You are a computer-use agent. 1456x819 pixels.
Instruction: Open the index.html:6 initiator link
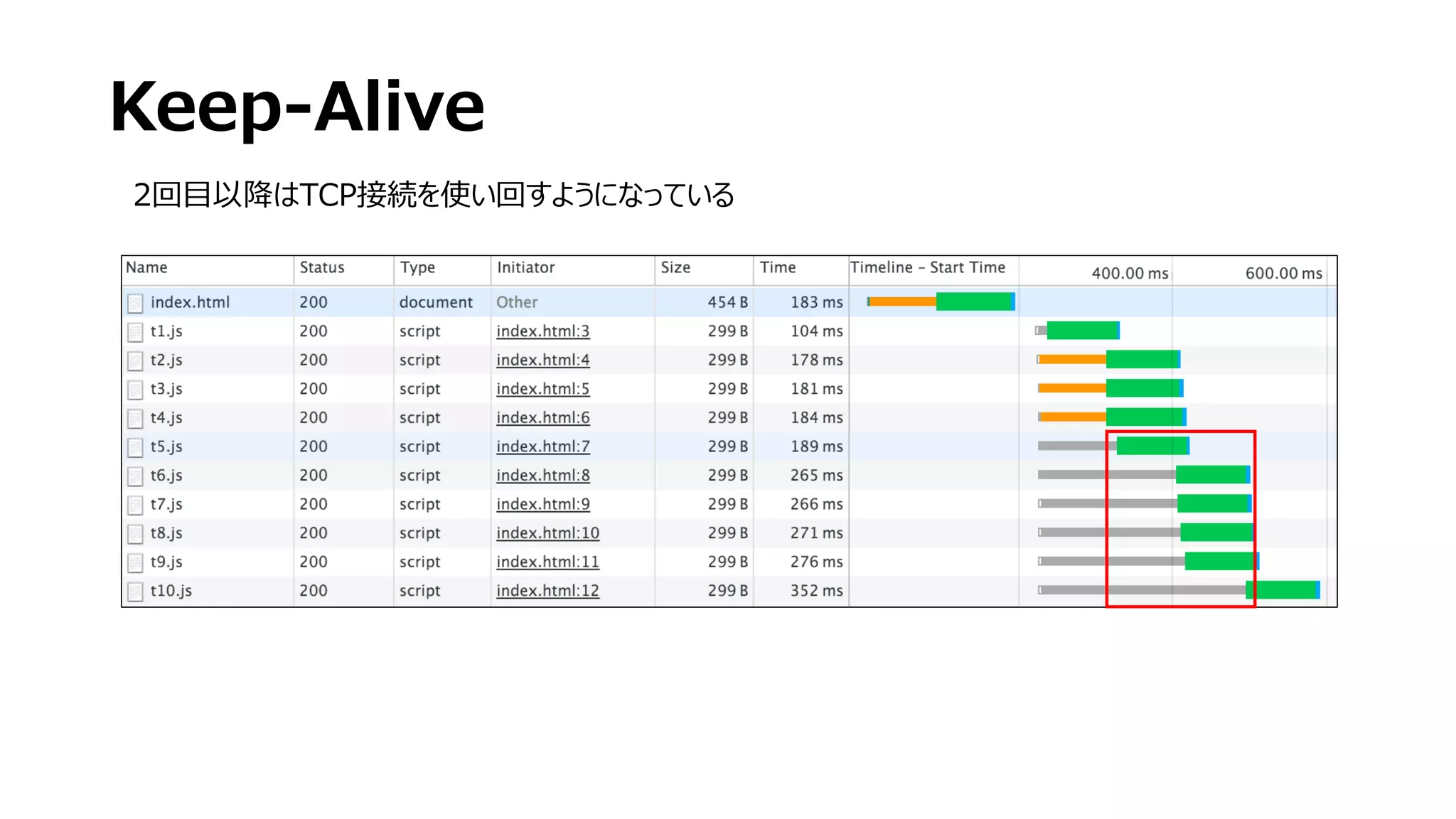tap(543, 418)
